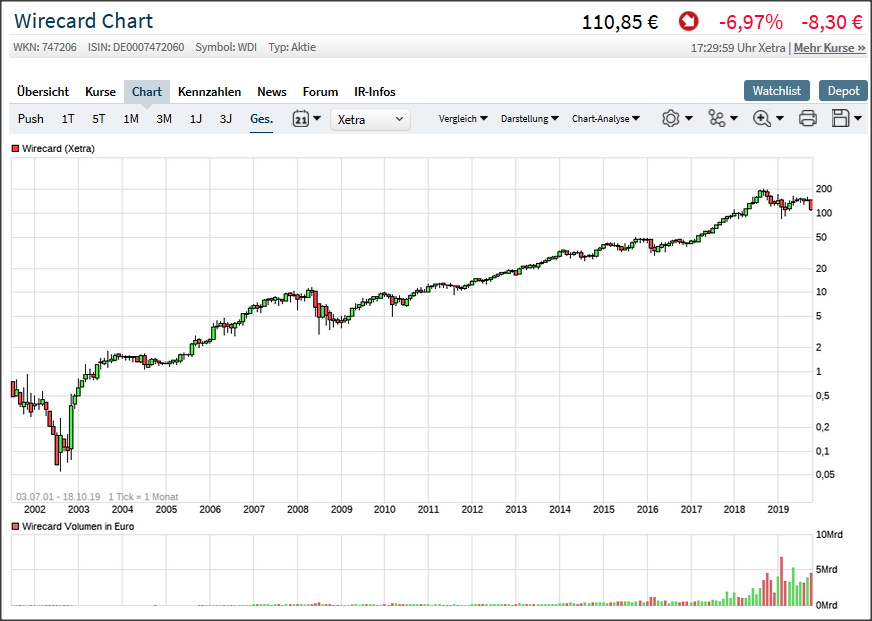Click the 10Mrd volume axis label

829,535
